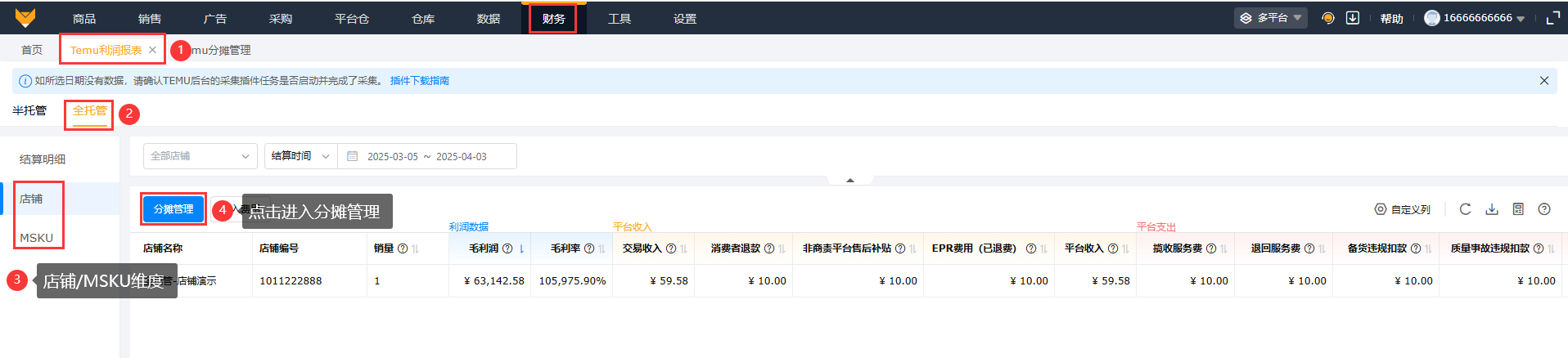Click the help question icon above table
1568x358 pixels.
coord(1544,209)
